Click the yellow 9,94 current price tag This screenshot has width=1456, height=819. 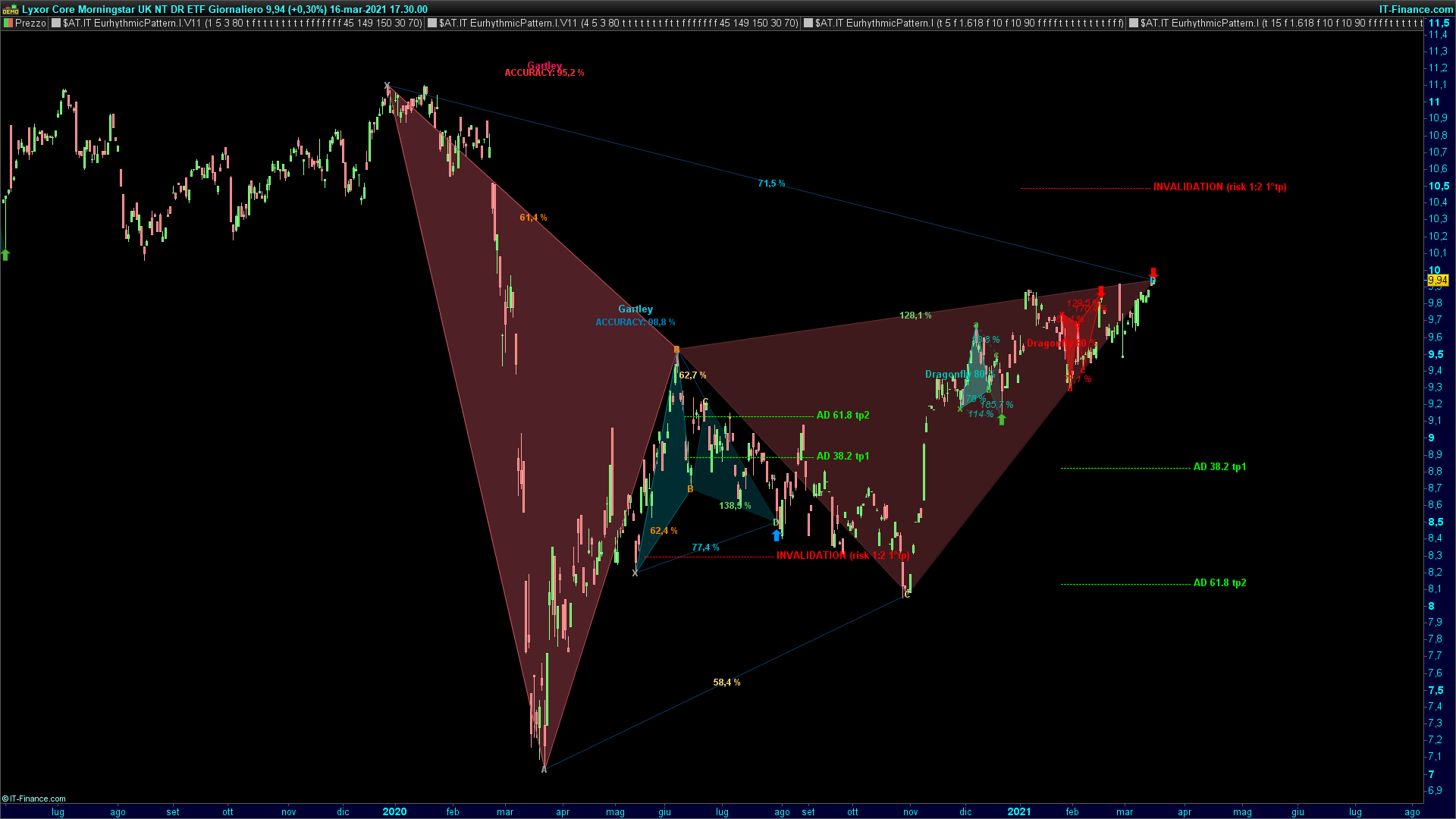click(1437, 280)
